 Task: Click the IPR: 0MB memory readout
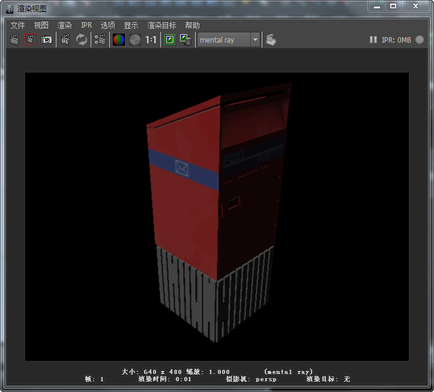(x=396, y=40)
